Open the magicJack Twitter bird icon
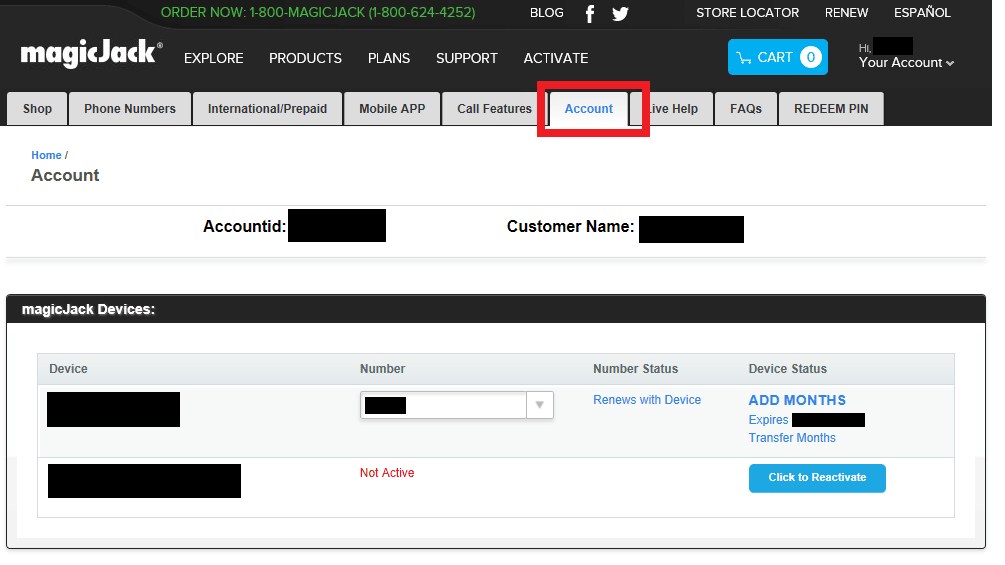1005x565 pixels. [x=620, y=13]
